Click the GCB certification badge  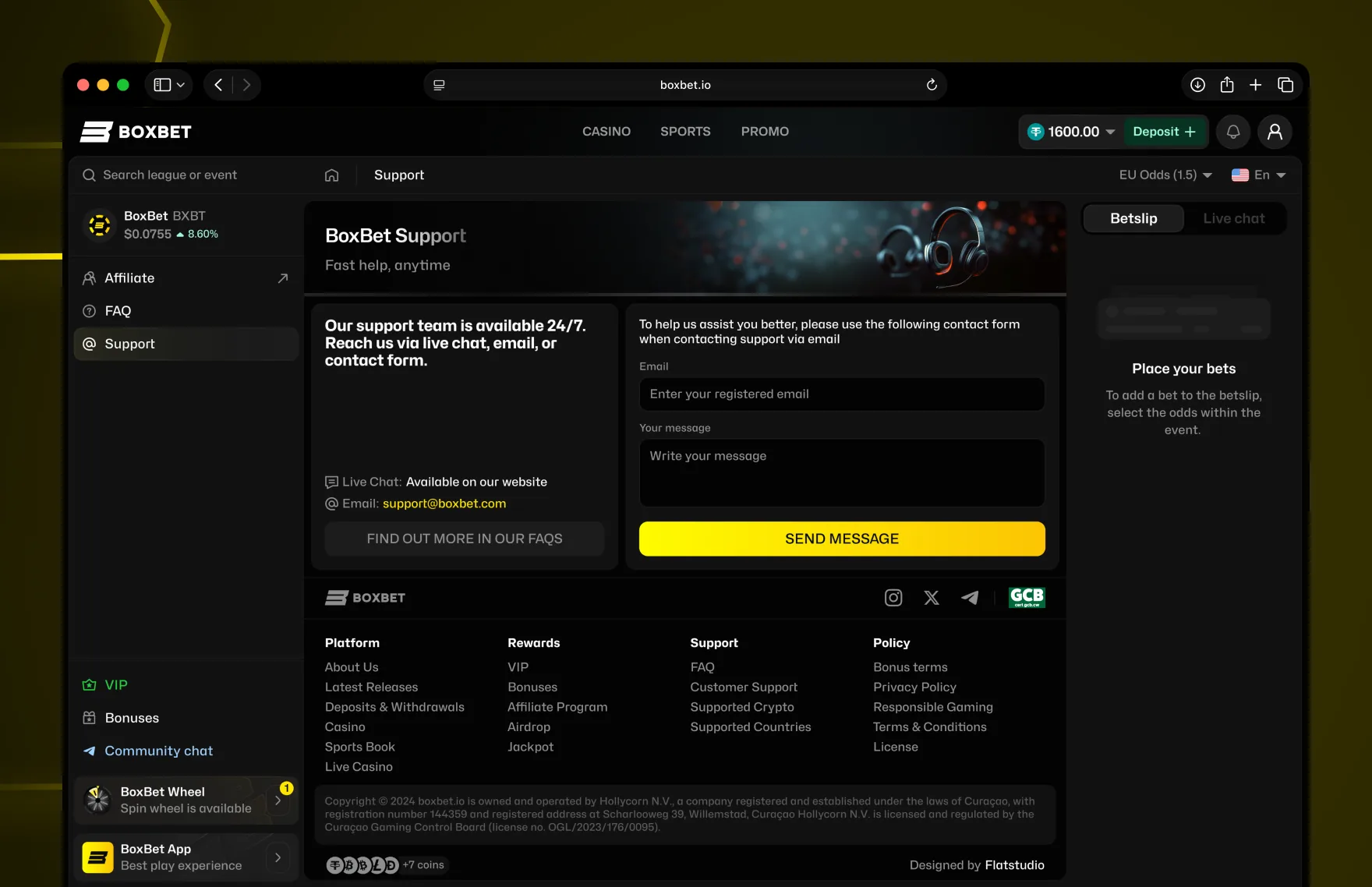point(1027,598)
